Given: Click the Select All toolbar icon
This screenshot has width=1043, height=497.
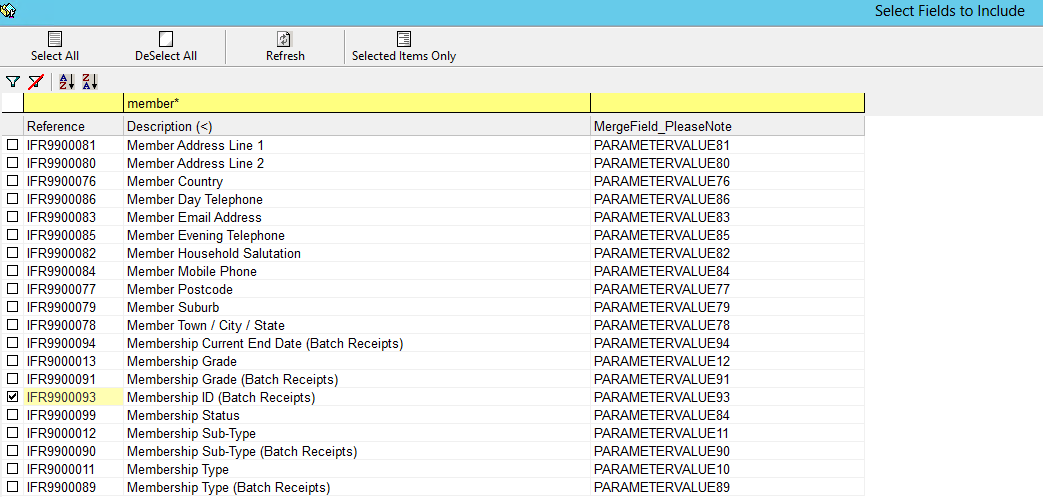Looking at the screenshot, I should point(55,39).
